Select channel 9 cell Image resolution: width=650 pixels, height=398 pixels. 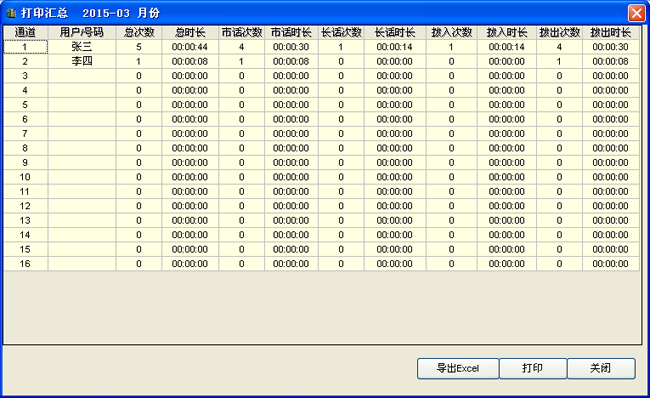pos(25,163)
